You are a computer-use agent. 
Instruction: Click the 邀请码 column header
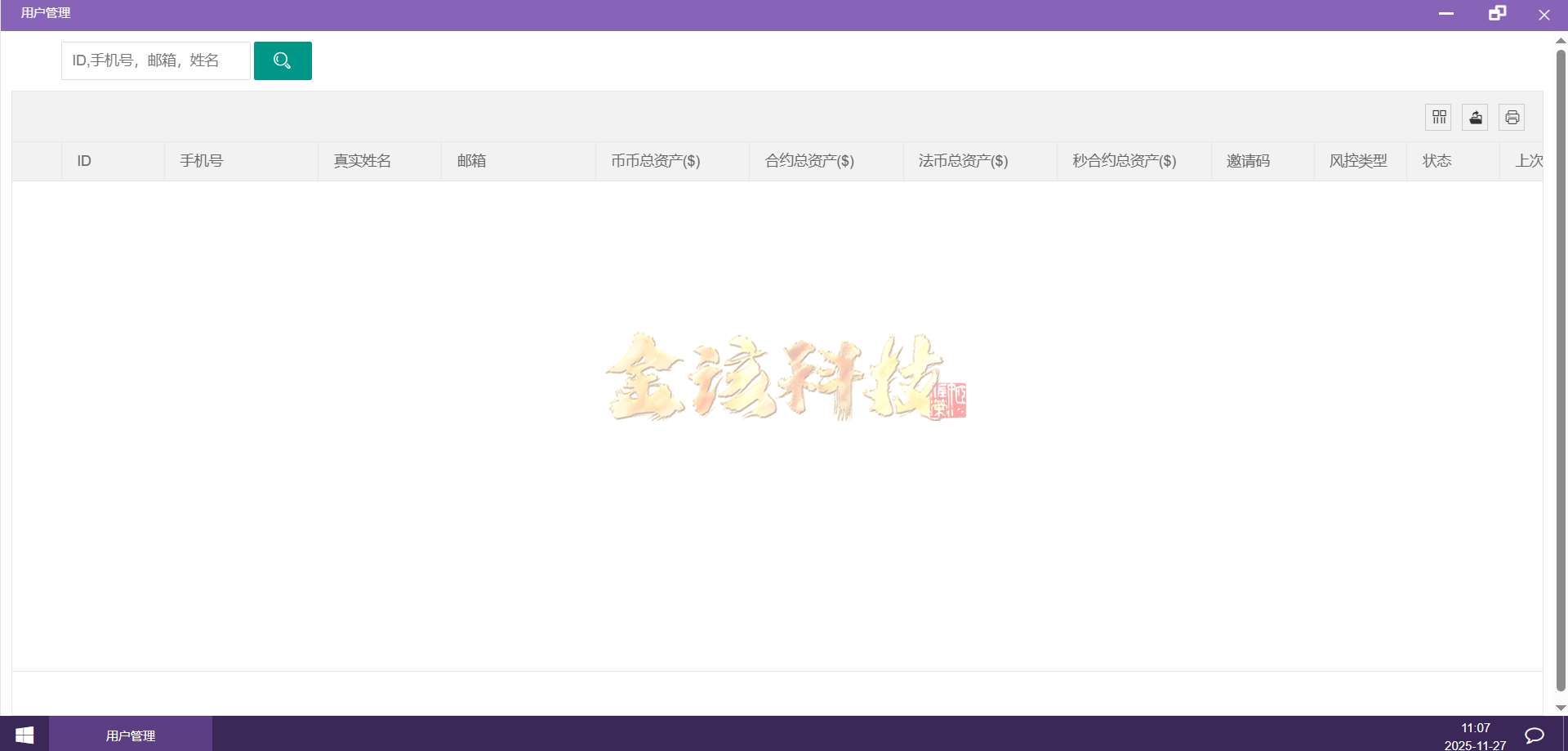pyautogui.click(x=1248, y=161)
